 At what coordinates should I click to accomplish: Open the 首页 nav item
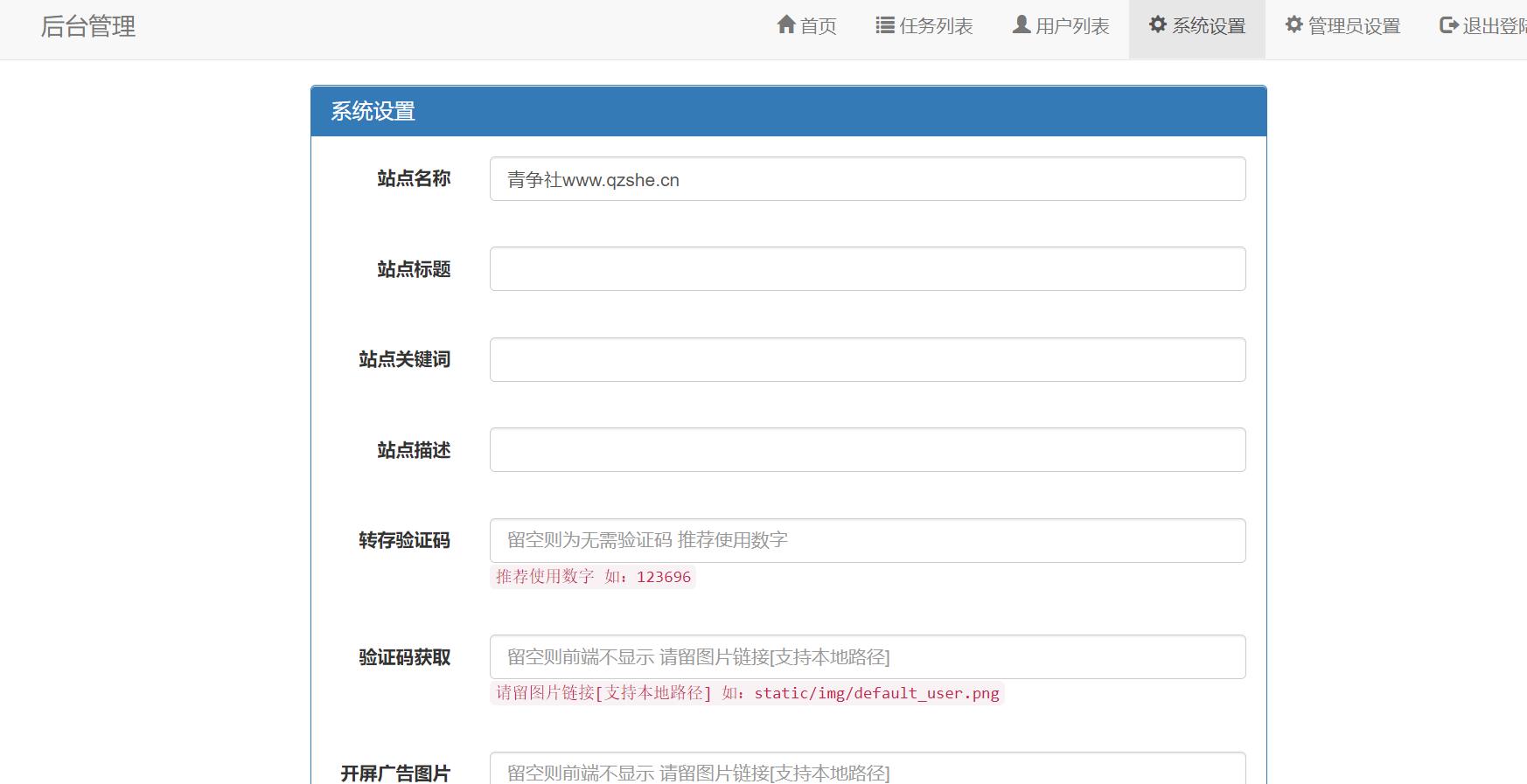pos(806,26)
